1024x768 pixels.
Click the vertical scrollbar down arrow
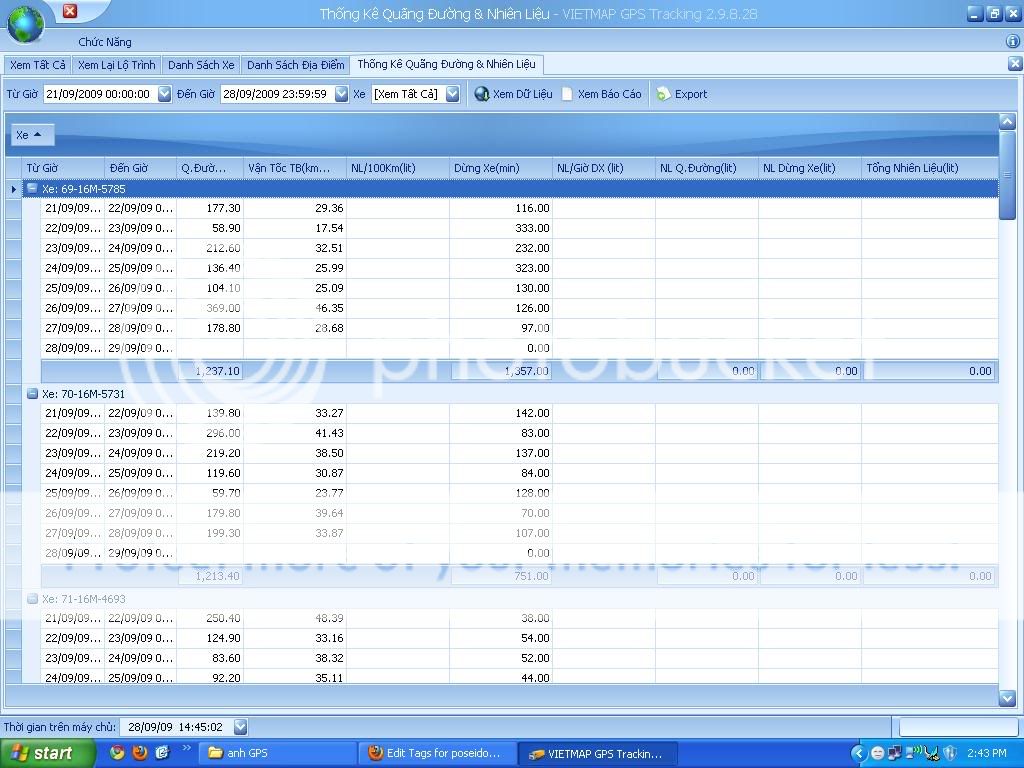1007,698
